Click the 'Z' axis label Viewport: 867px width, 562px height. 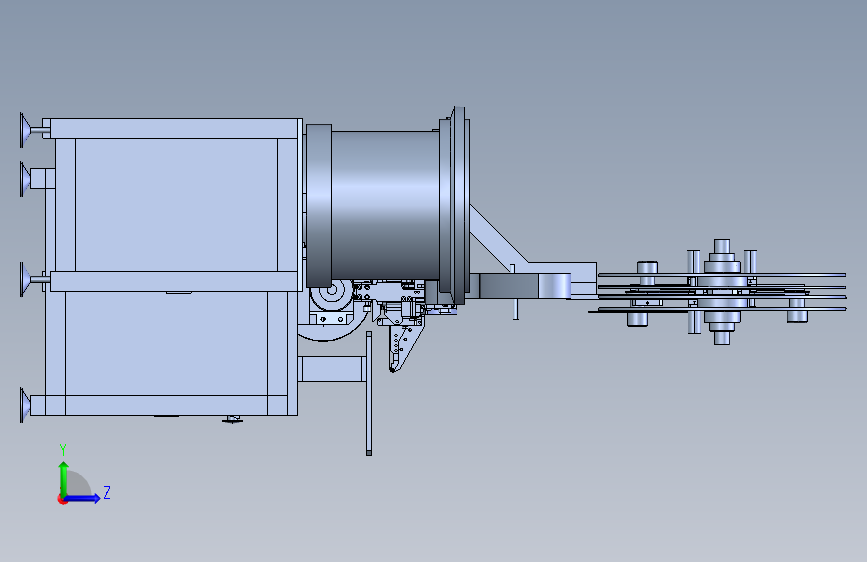coord(107,492)
